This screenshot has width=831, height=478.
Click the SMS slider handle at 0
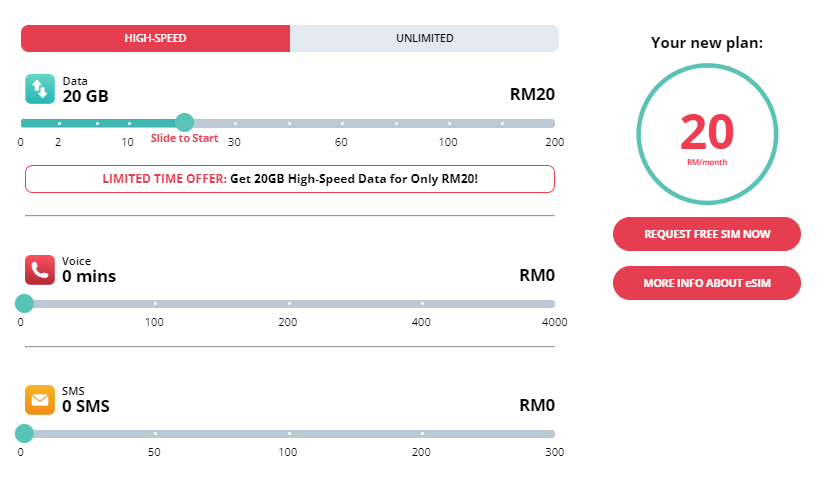[24, 433]
